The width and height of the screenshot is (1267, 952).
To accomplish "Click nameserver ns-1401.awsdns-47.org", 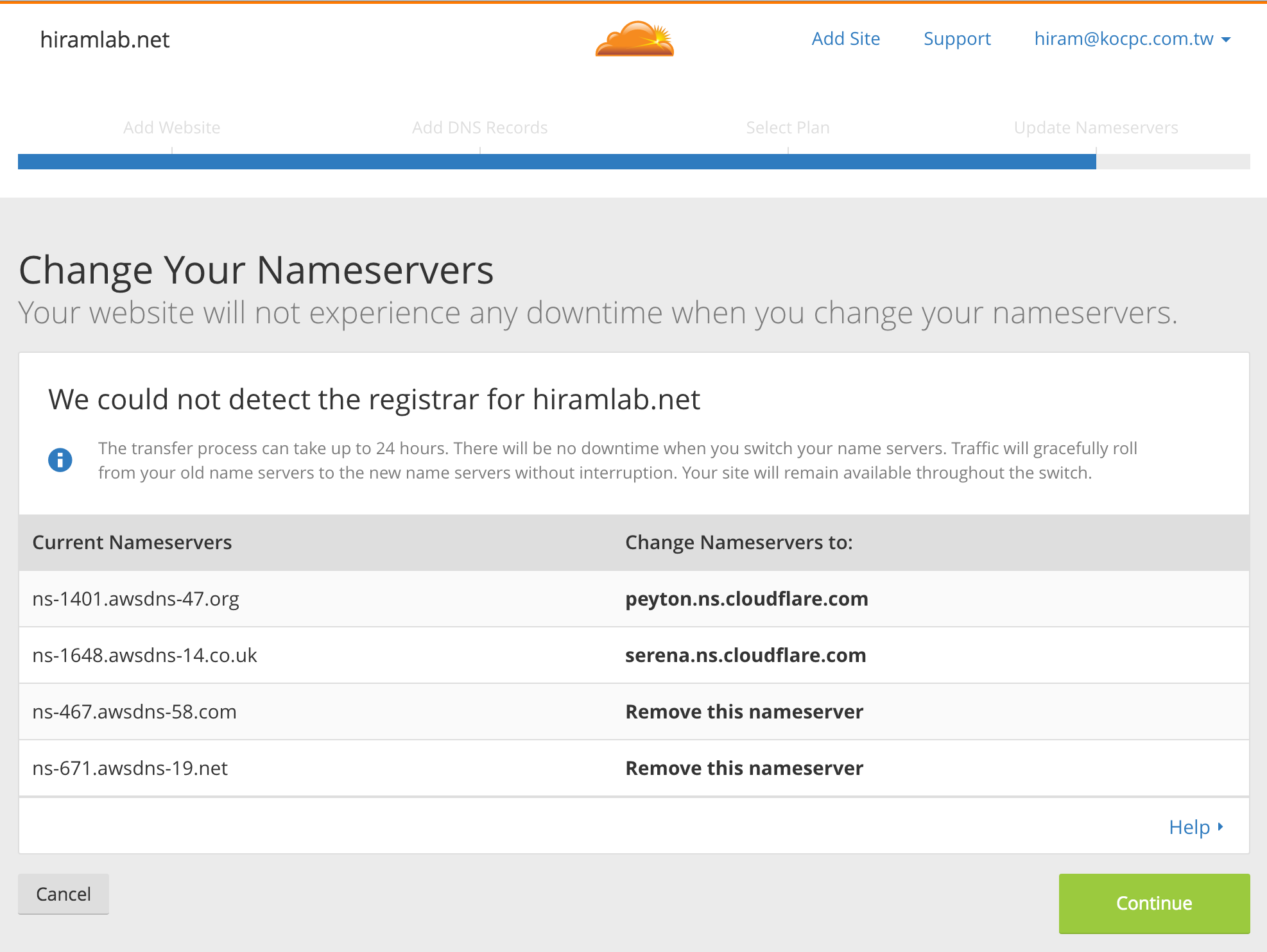I will pos(135,599).
